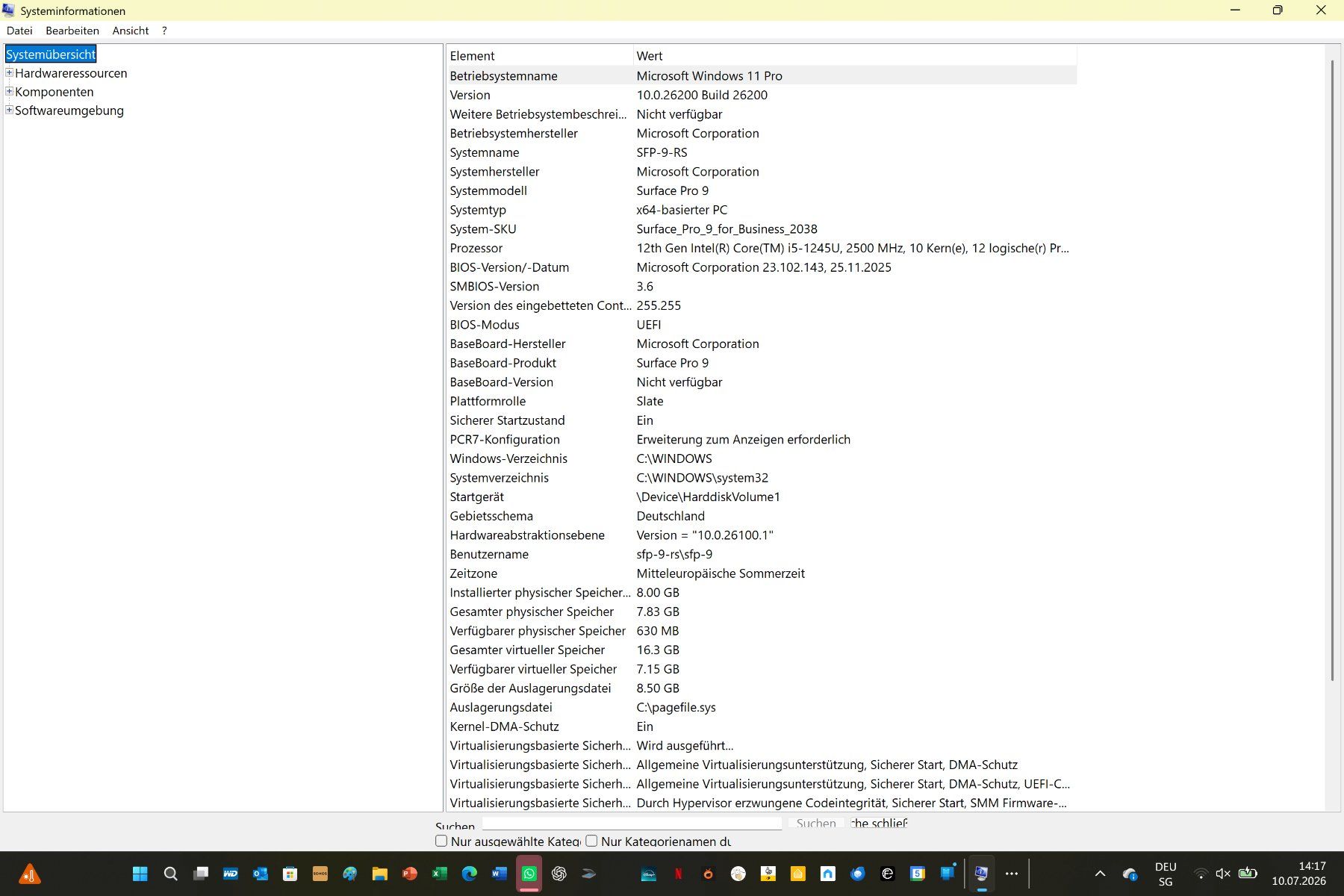The height and width of the screenshot is (896, 1344).
Task: Select the Betriebssystemname row
Action: (762, 76)
